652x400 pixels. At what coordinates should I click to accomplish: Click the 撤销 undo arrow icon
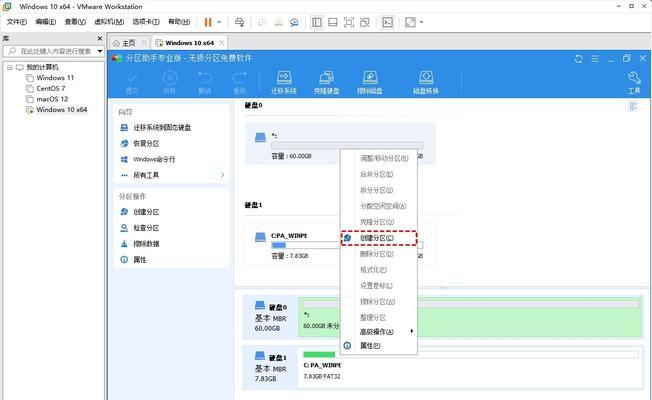[x=205, y=77]
